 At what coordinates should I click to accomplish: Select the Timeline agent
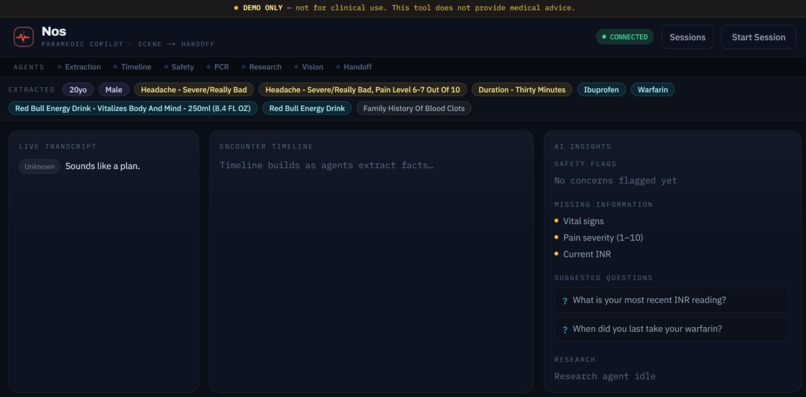(133, 67)
